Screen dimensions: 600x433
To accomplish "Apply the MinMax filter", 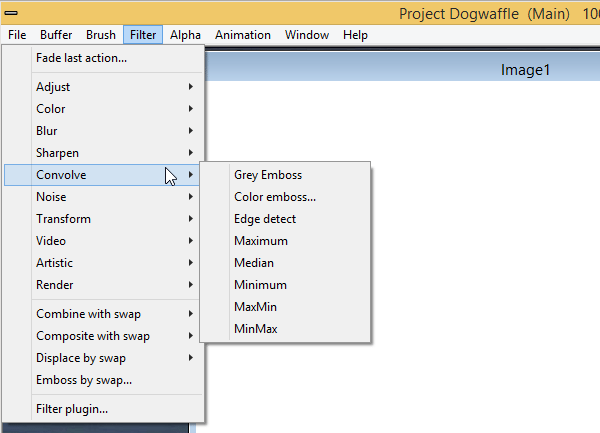I will 285,329.
